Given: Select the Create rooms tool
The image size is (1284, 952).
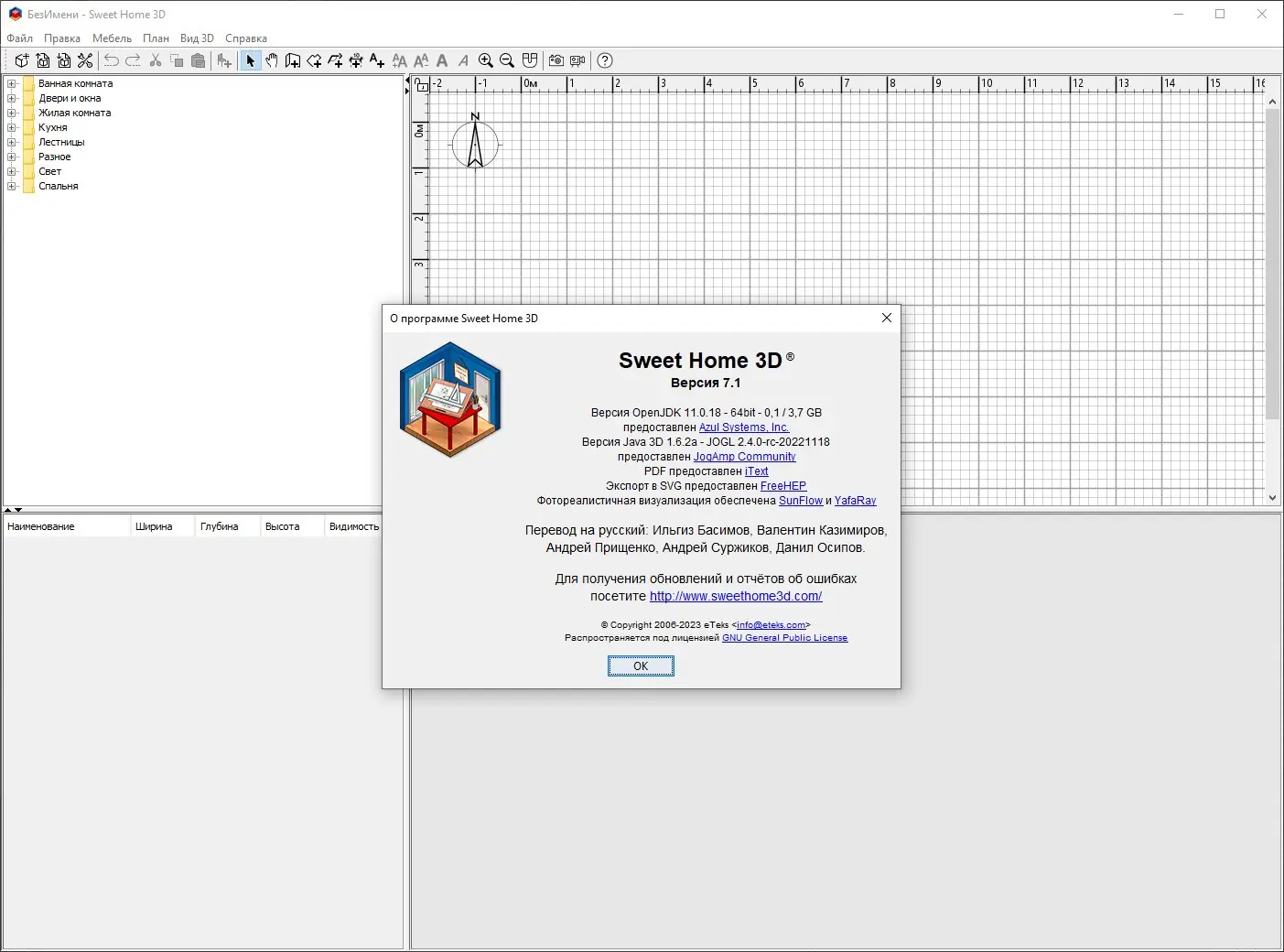Looking at the screenshot, I should coord(314,60).
